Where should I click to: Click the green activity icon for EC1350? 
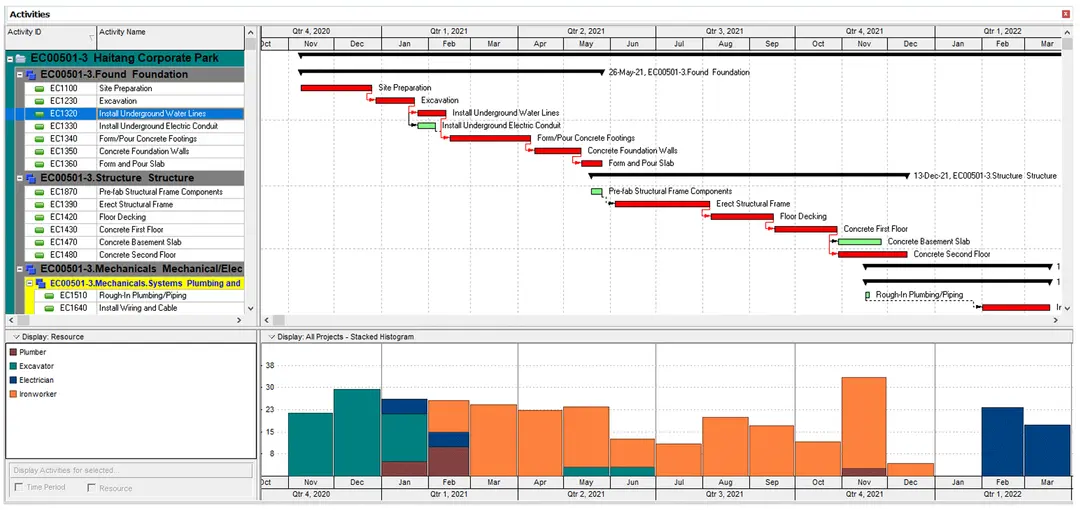coord(39,152)
